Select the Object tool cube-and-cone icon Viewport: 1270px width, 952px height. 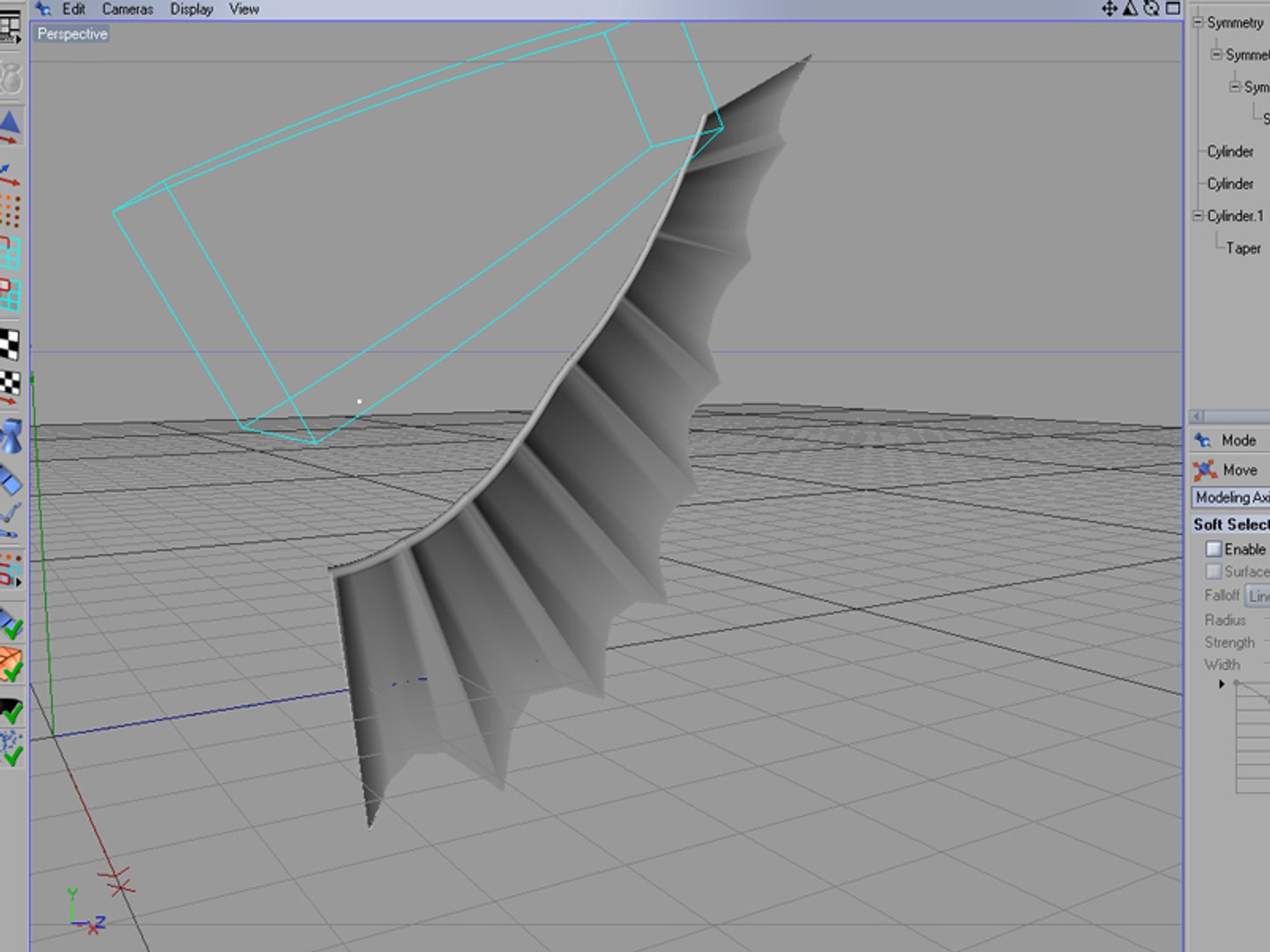pos(10,436)
